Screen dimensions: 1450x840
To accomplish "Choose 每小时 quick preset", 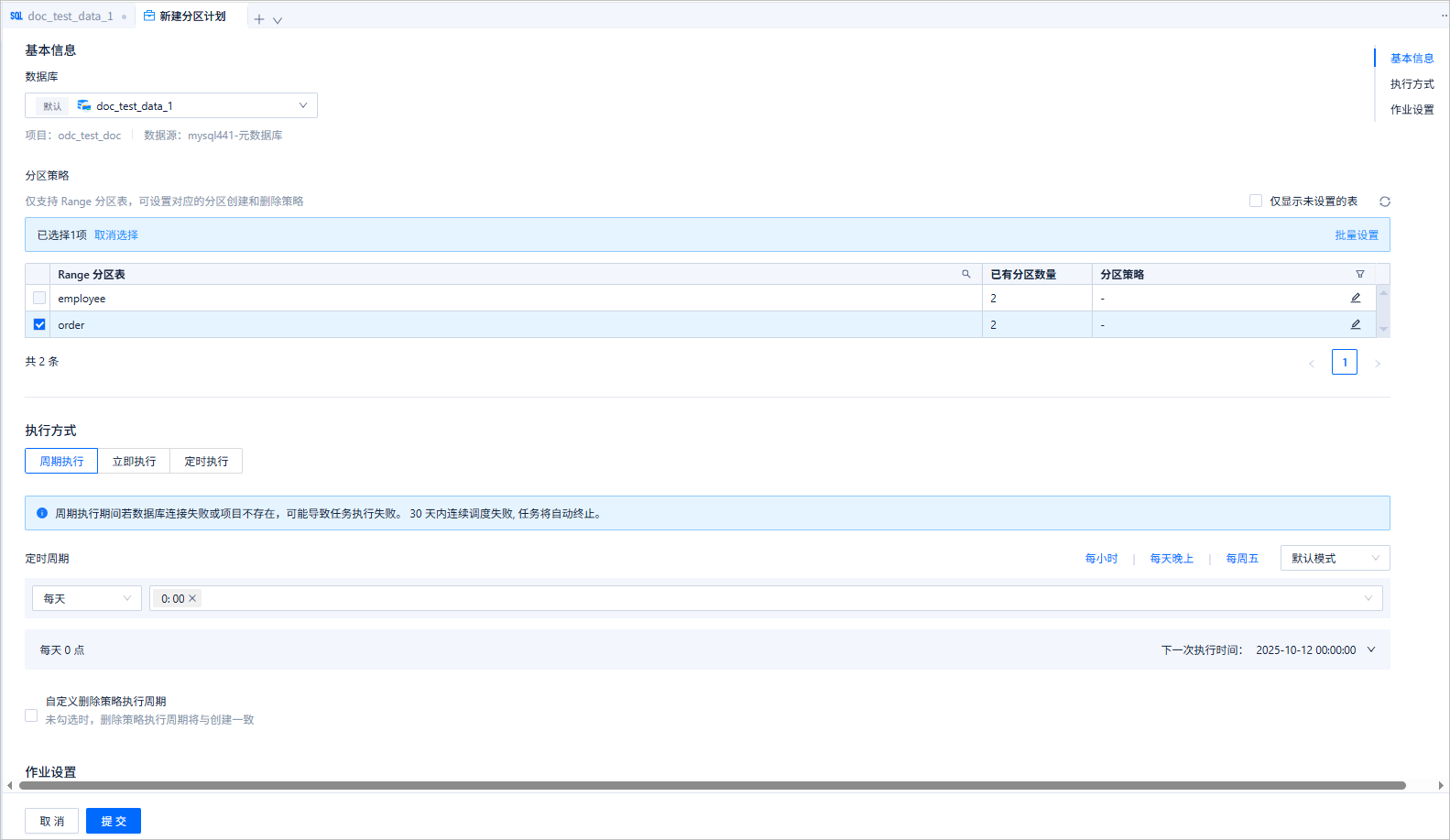I will [1101, 558].
